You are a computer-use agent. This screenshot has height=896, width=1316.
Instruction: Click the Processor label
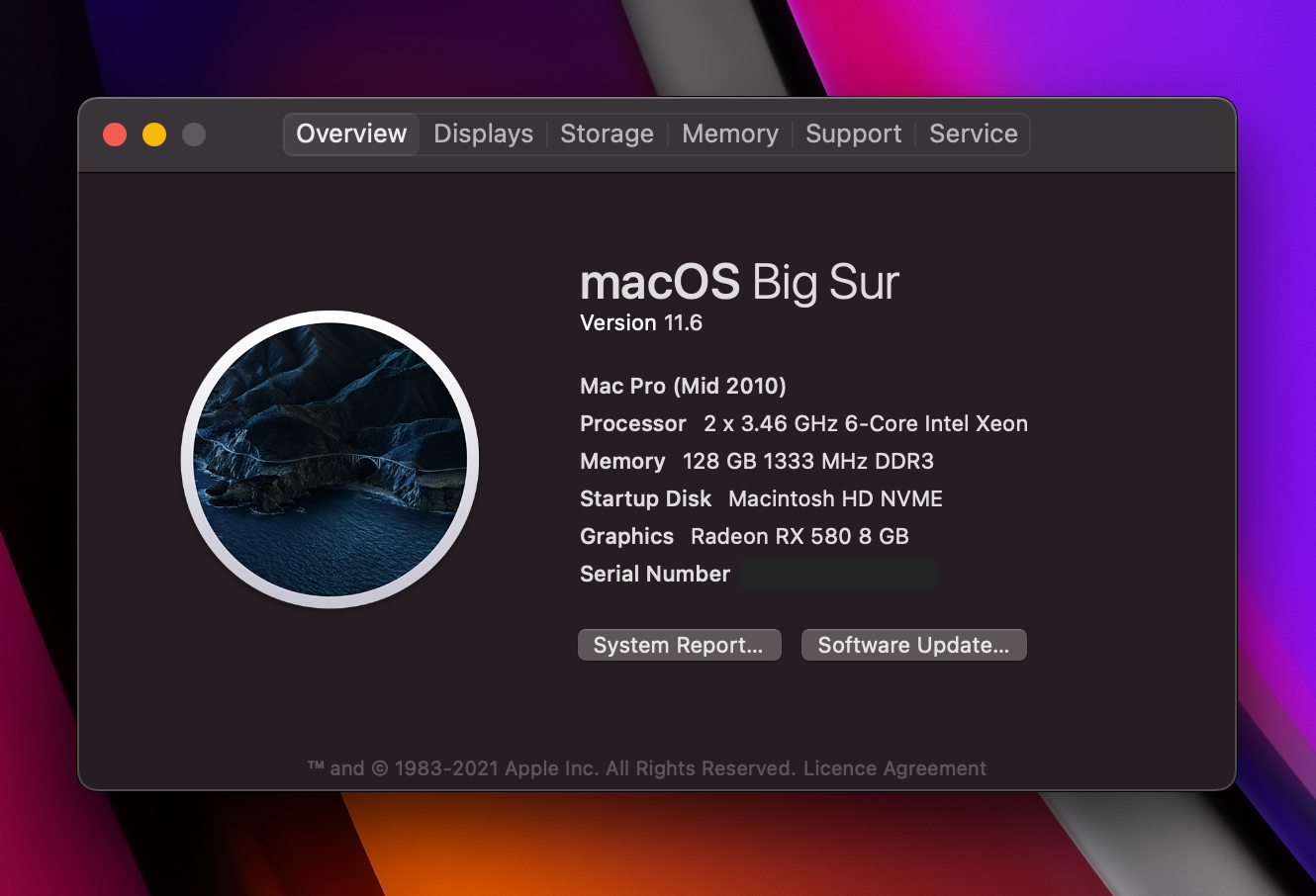pyautogui.click(x=633, y=423)
